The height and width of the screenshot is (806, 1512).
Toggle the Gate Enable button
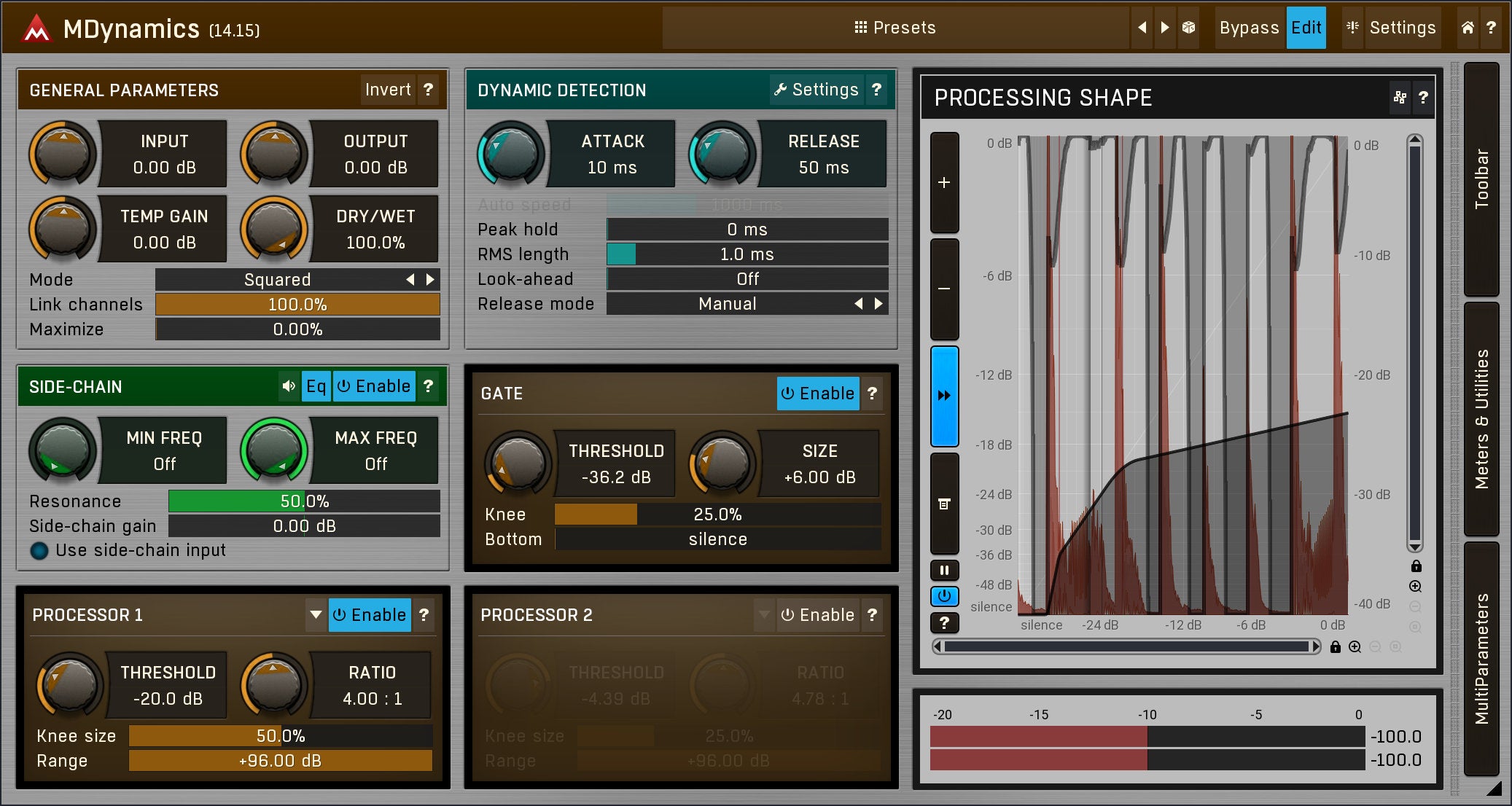(x=817, y=394)
